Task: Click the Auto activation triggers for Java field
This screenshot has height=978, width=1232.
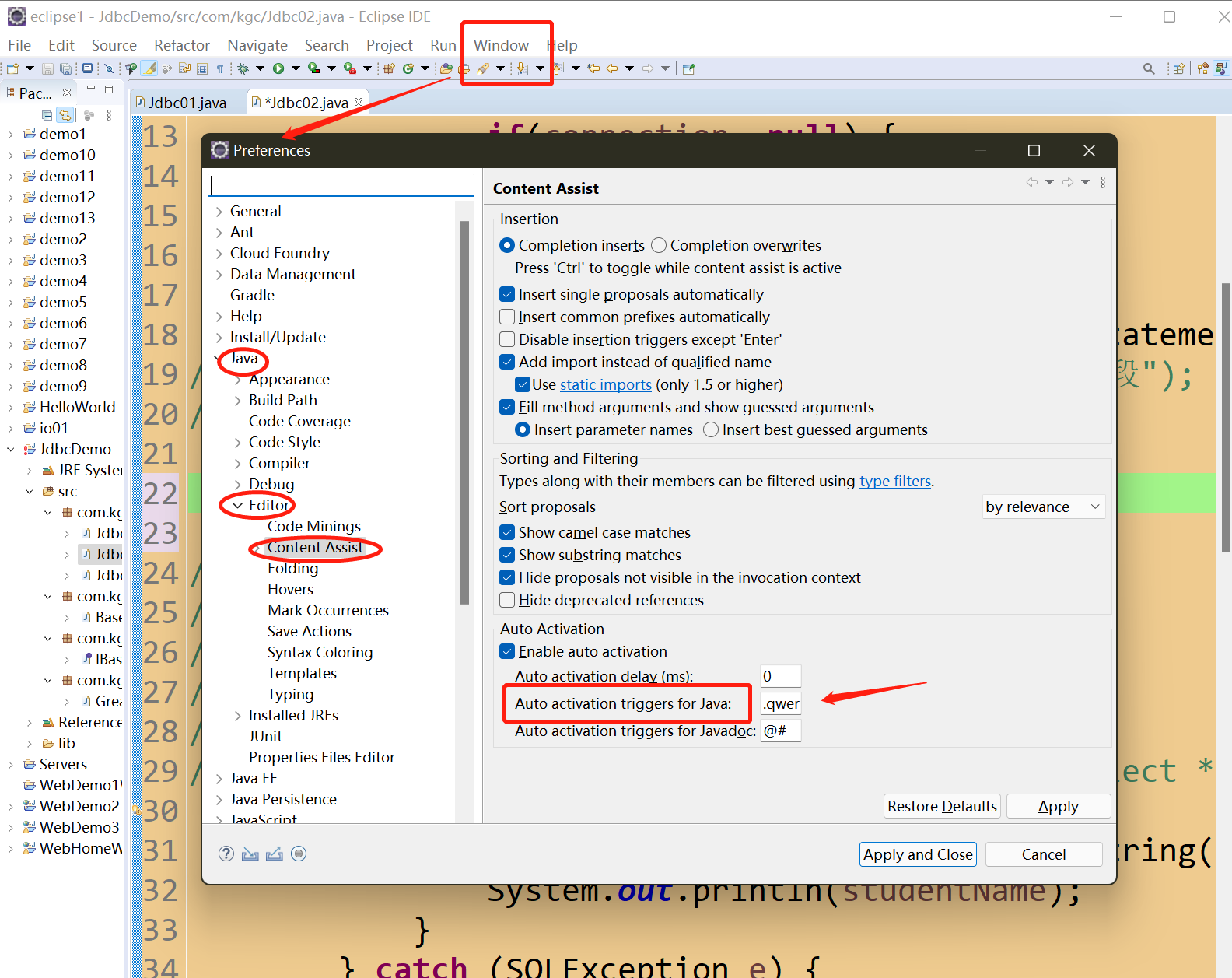Action: click(781, 703)
